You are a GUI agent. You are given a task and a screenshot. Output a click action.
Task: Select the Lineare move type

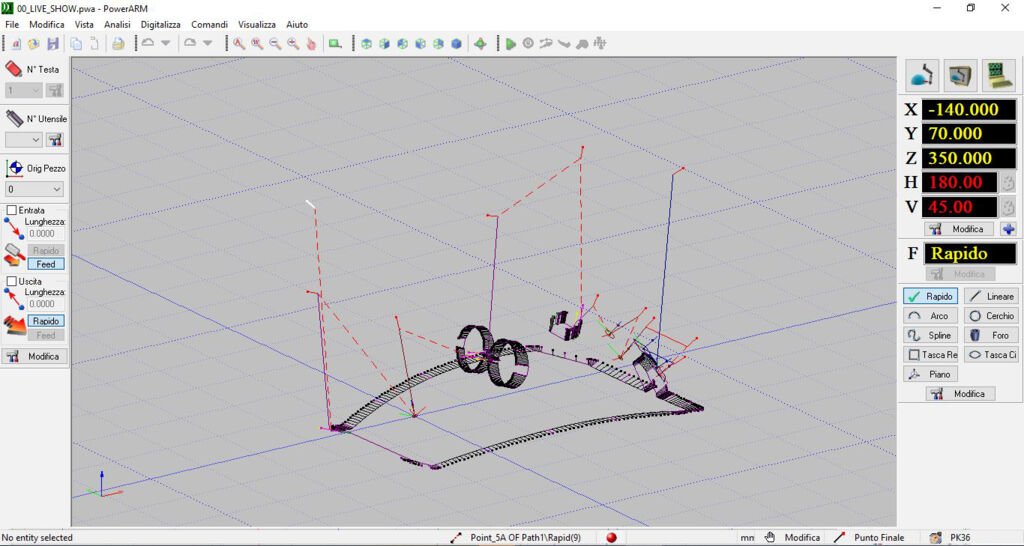click(x=990, y=297)
